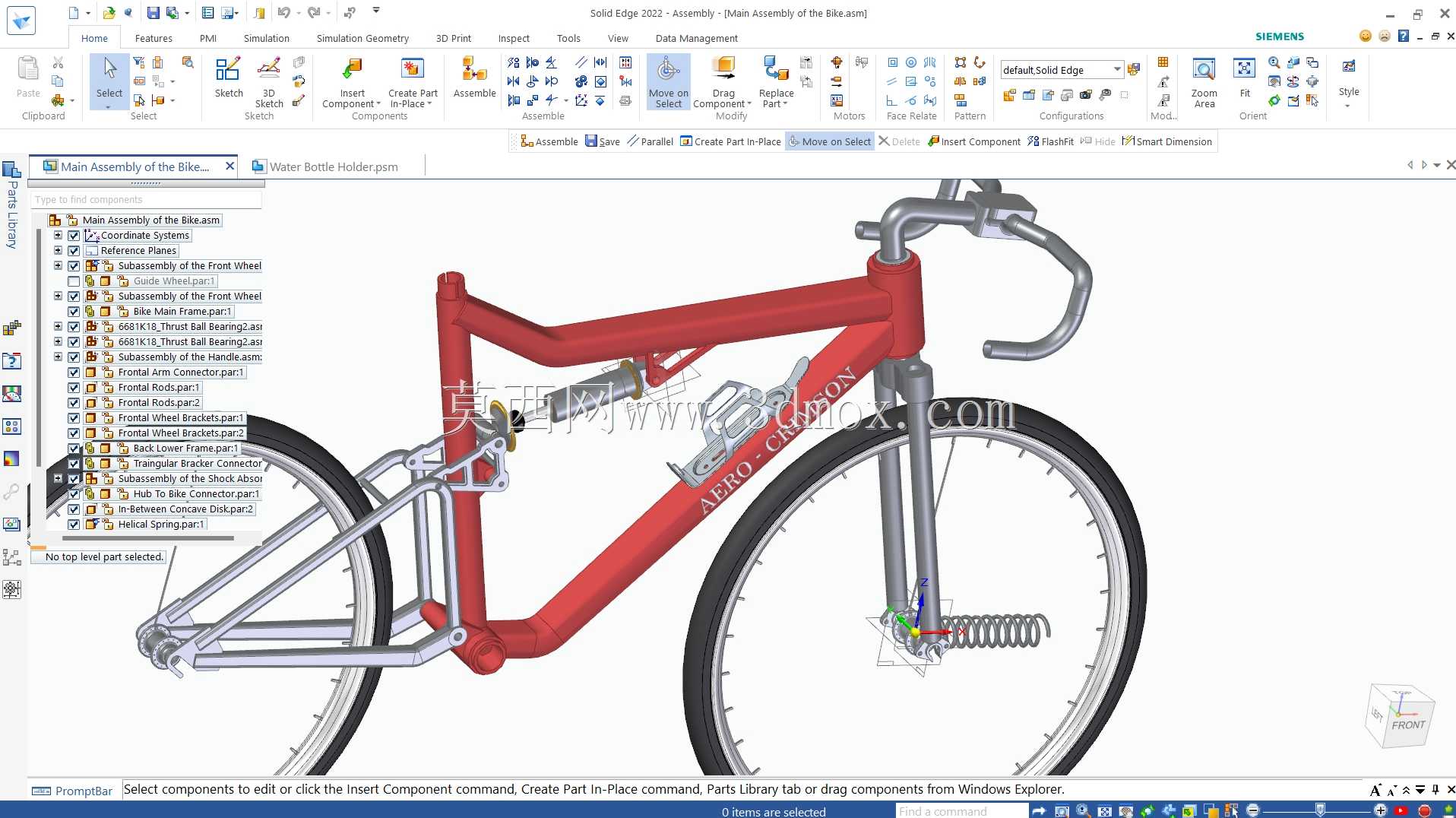Viewport: 1456px width, 818px height.
Task: Save the document from quick access toolbar
Action: [153, 13]
